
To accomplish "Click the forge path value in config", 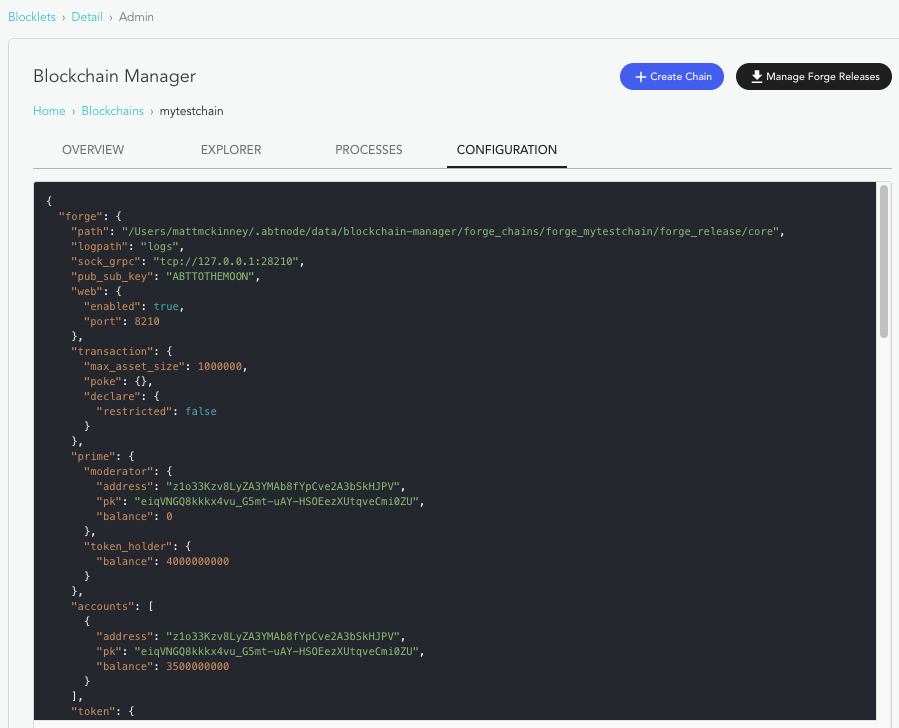I will click(x=458, y=231).
